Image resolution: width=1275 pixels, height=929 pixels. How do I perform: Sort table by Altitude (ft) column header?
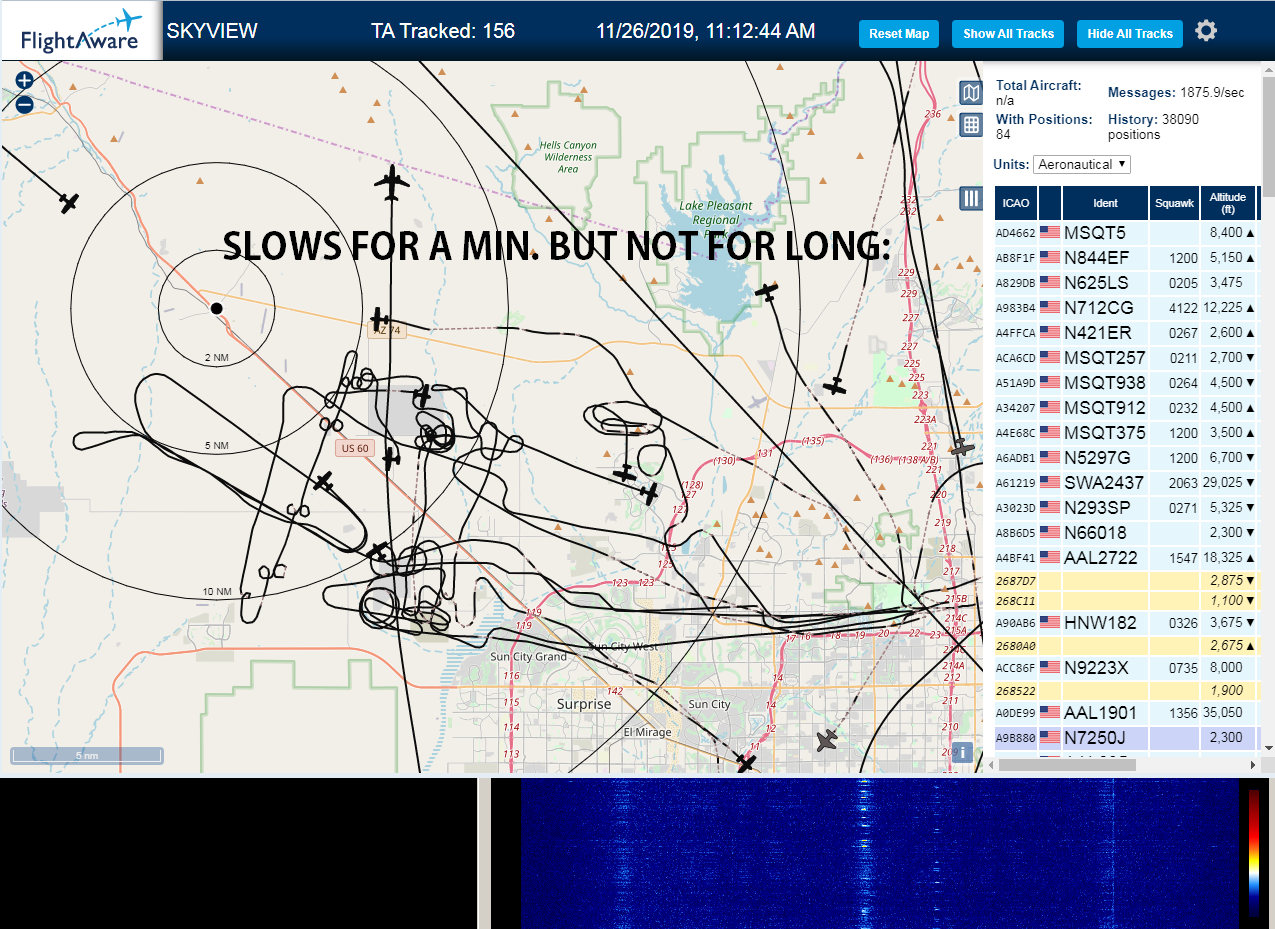coord(1227,203)
